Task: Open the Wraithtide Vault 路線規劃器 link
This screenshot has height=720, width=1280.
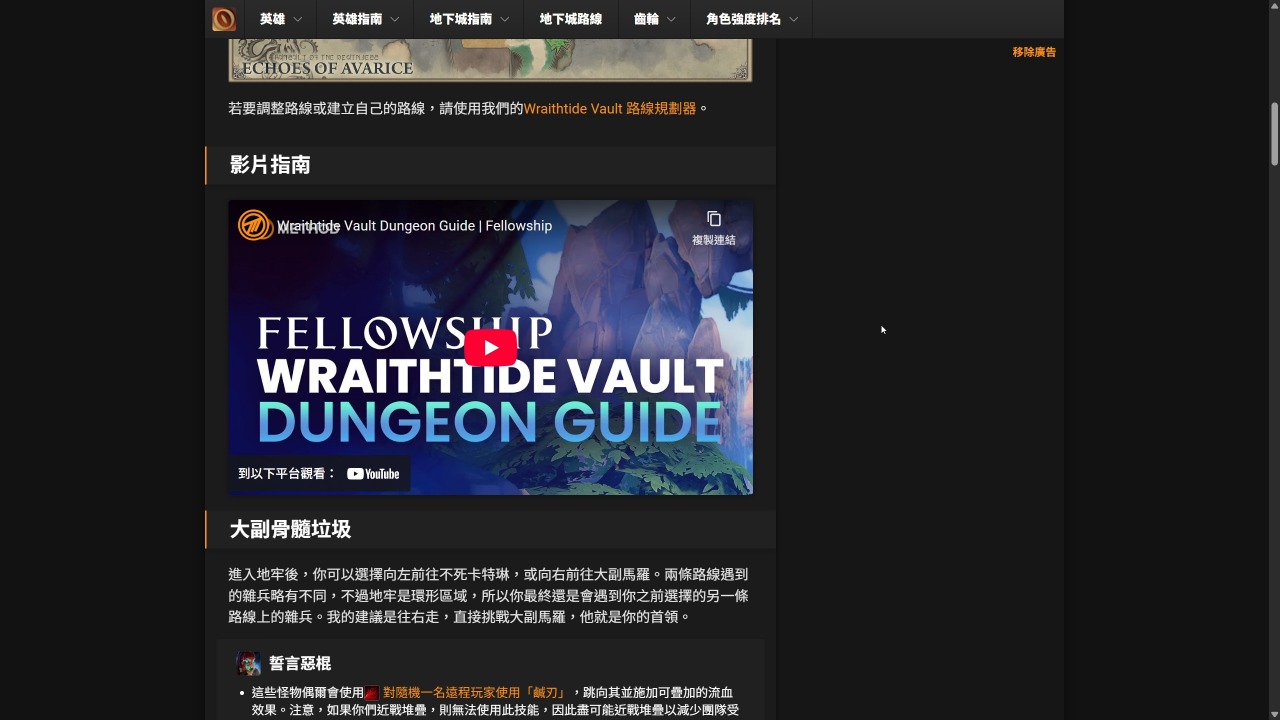Action: 609,108
